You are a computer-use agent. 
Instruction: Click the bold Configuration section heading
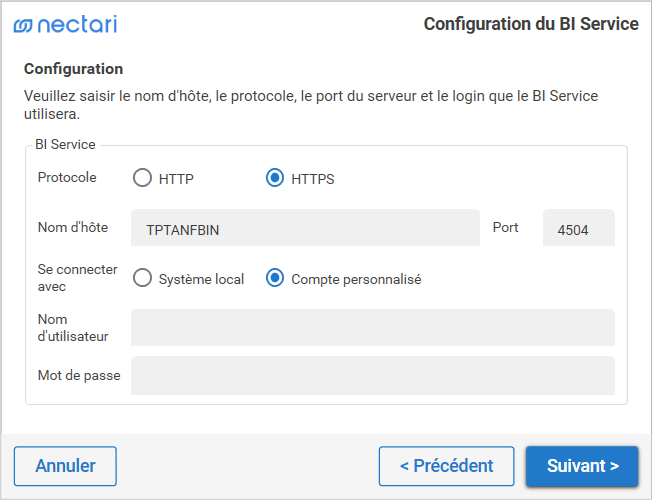[74, 69]
